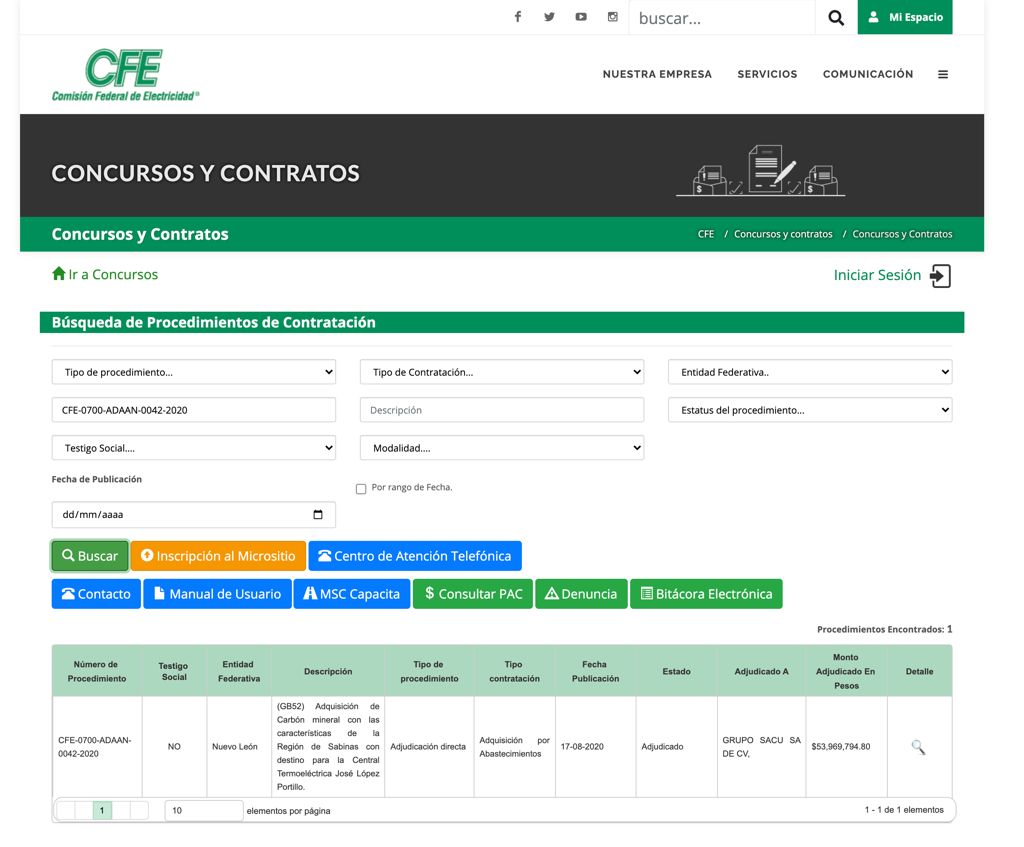
Task: Enable the Por rango de Fecha checkbox
Action: click(x=361, y=489)
